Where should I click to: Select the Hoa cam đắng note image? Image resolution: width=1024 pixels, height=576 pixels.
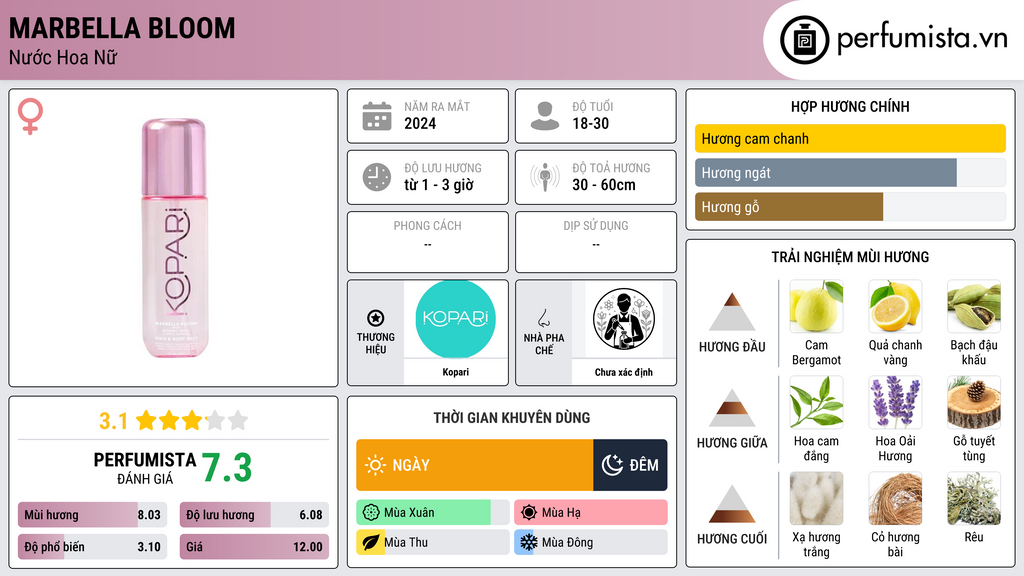pyautogui.click(x=816, y=402)
